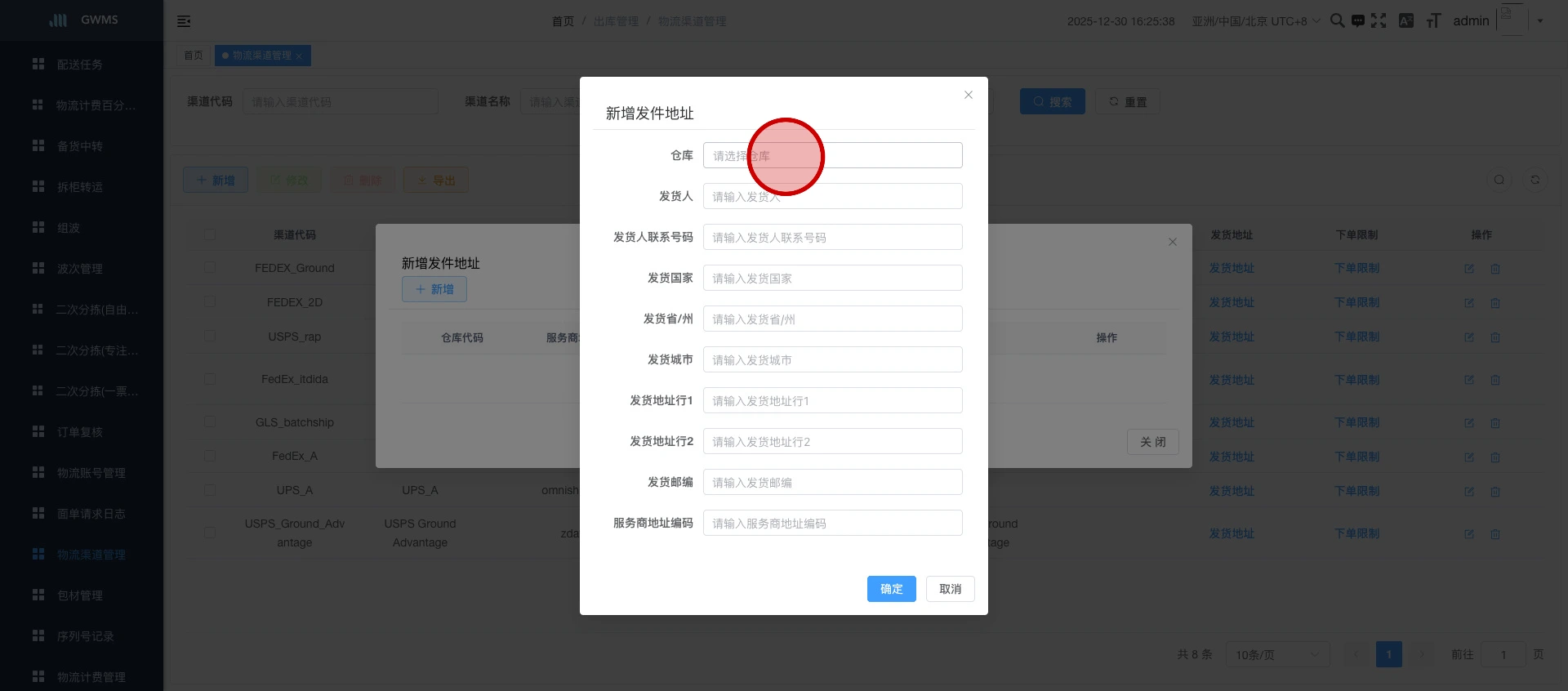
Task: Check the FedEx_itdida row checkbox
Action: [210, 379]
